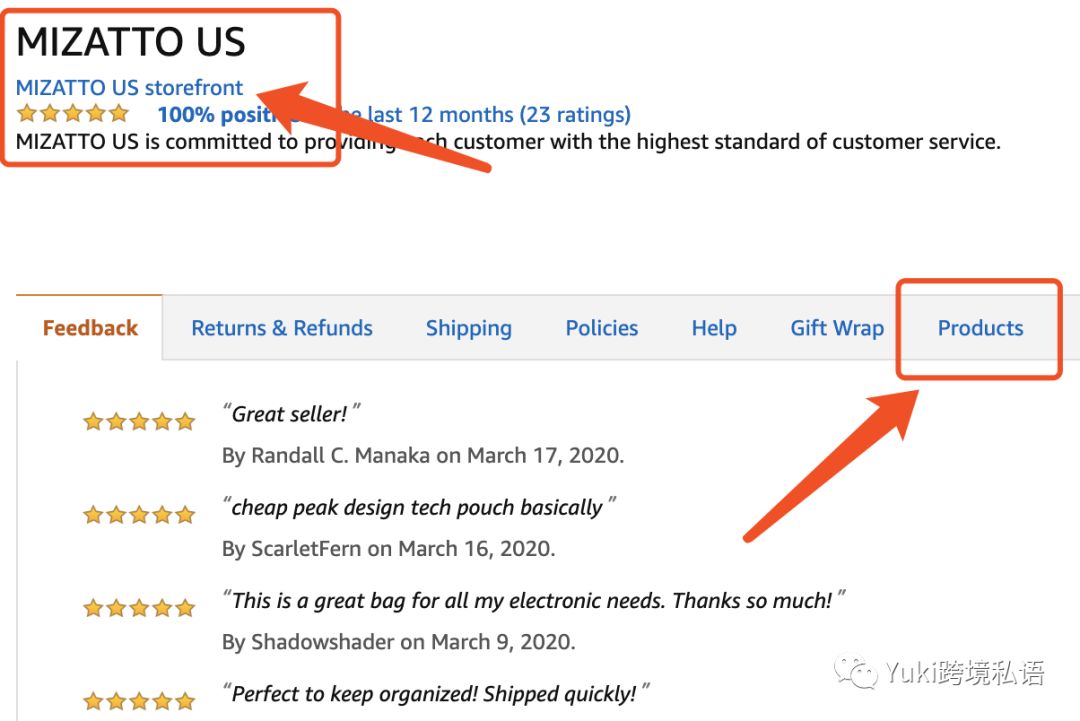Click the seller's five-star rating icons
Image resolution: width=1080 pixels, height=721 pixels.
pos(73,114)
